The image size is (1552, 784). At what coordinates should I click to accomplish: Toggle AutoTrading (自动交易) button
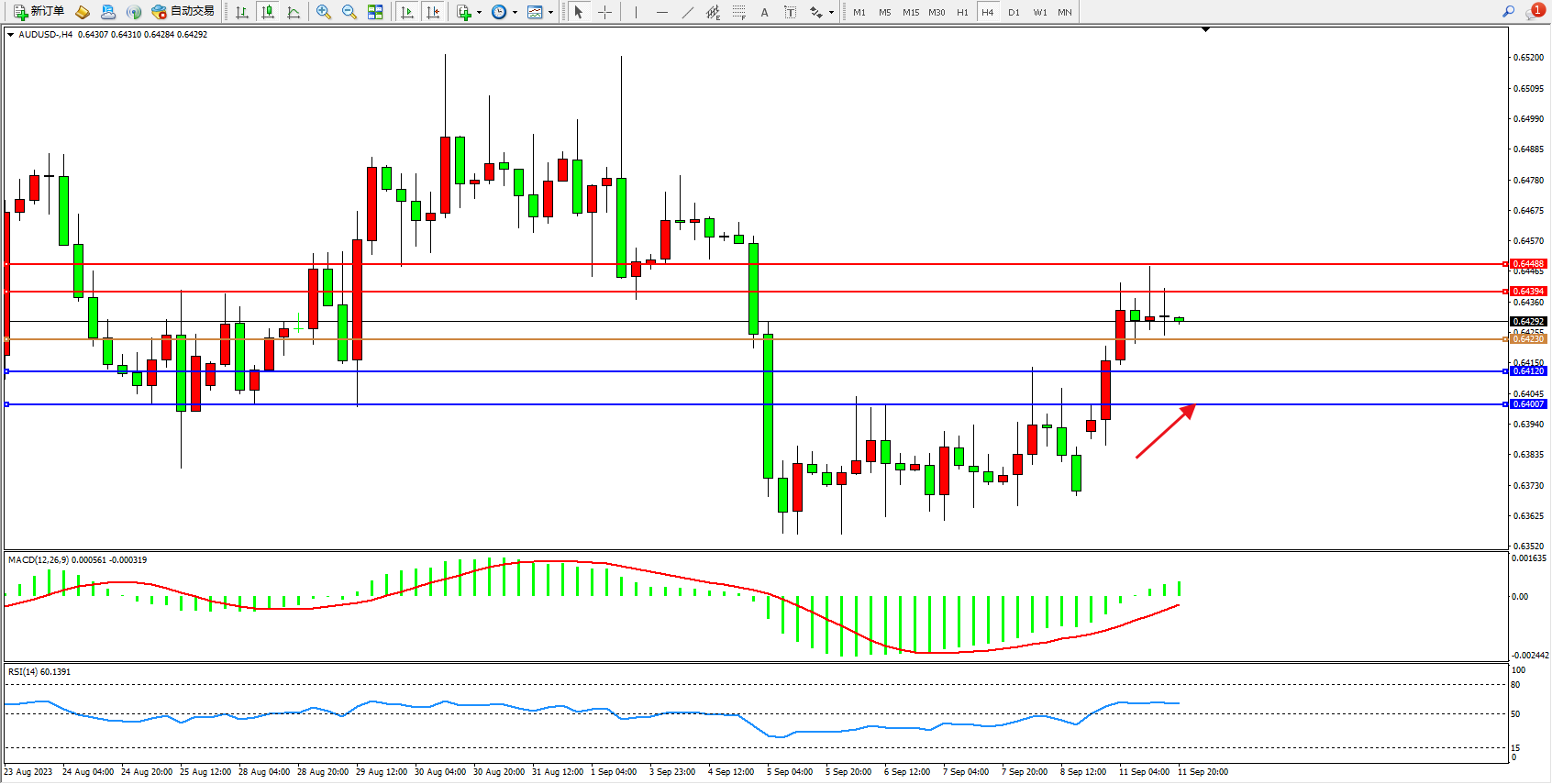[183, 12]
